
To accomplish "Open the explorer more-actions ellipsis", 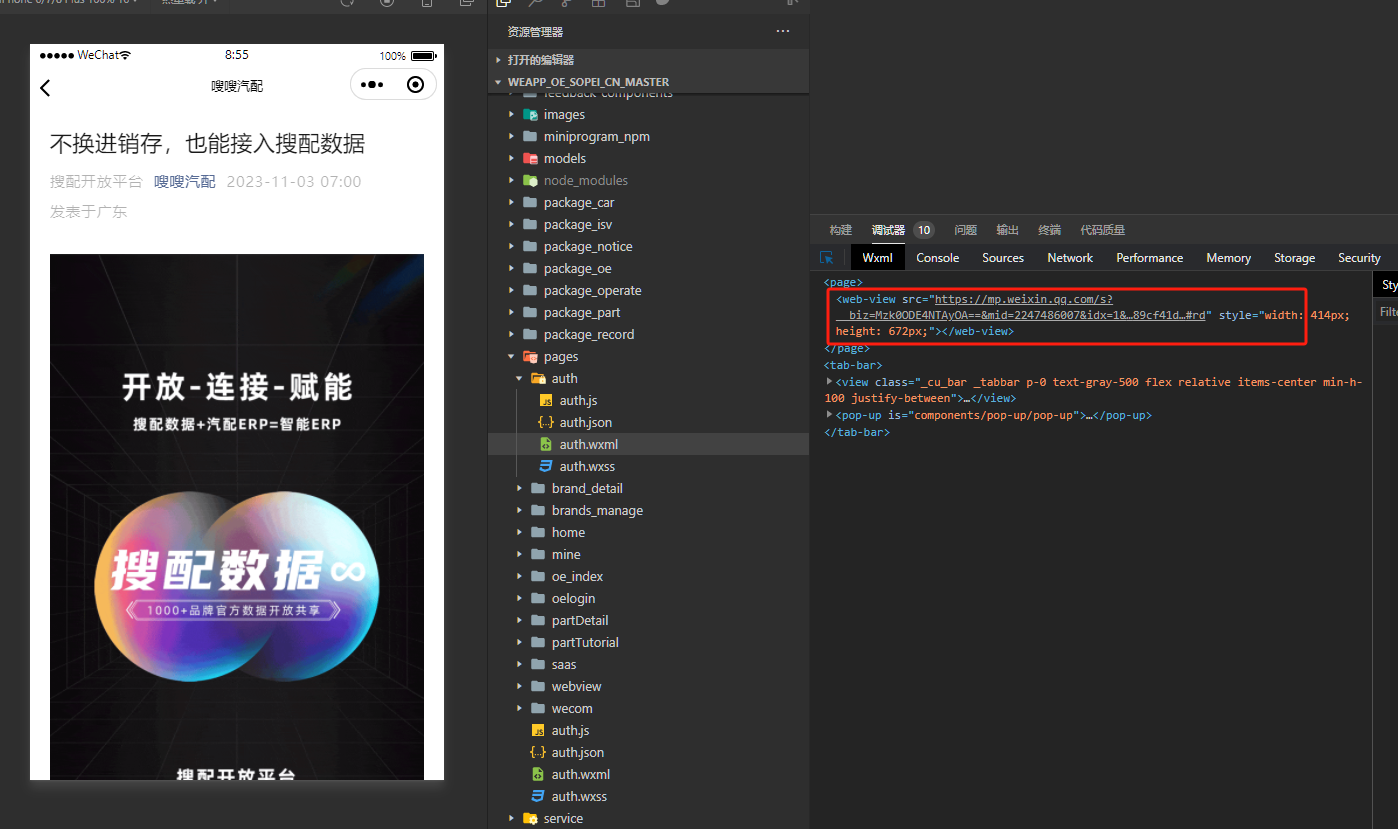I will click(783, 32).
